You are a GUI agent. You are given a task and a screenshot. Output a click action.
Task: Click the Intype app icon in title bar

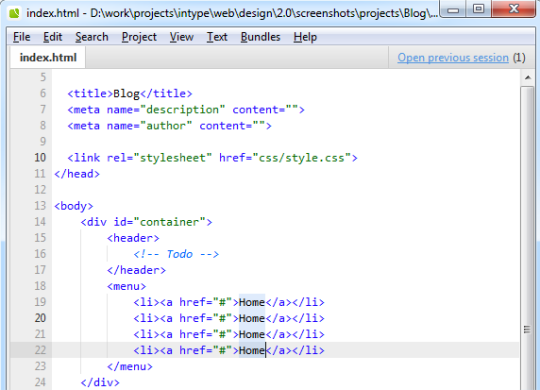(14, 13)
